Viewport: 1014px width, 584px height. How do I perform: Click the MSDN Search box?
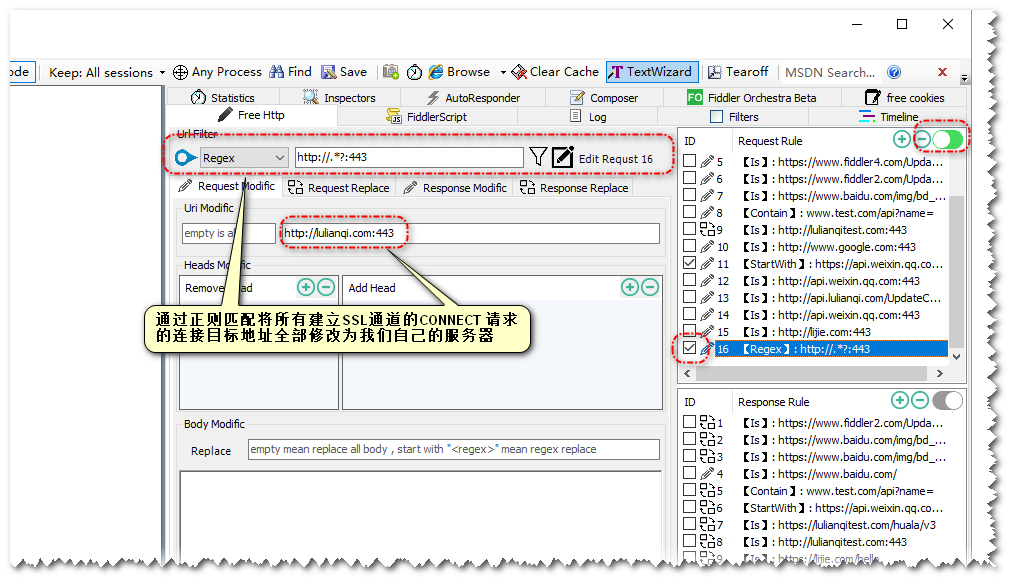coord(830,72)
